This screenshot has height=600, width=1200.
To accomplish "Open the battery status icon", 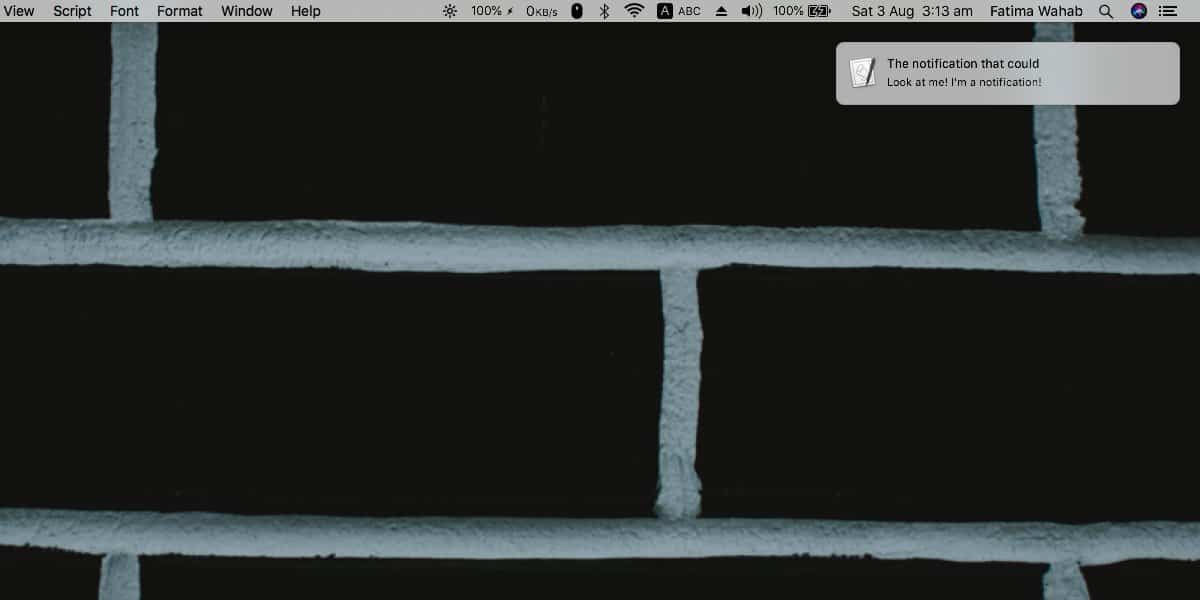I will point(819,11).
